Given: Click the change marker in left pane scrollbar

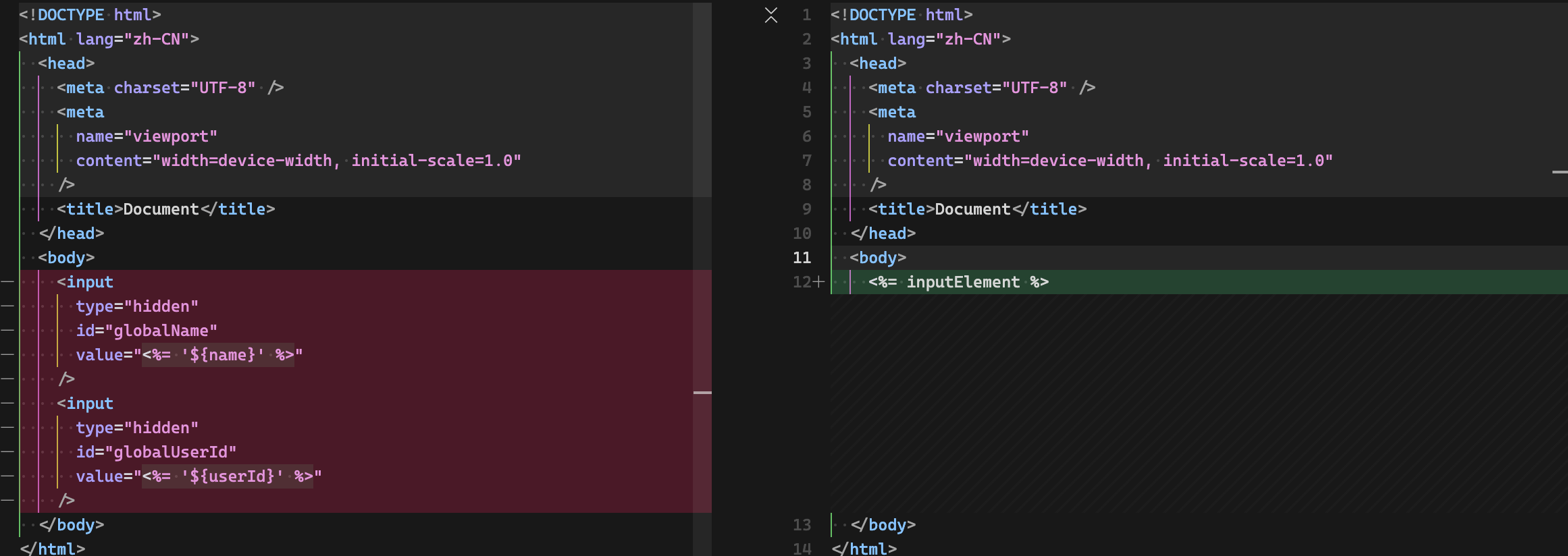Looking at the screenshot, I should tap(702, 392).
